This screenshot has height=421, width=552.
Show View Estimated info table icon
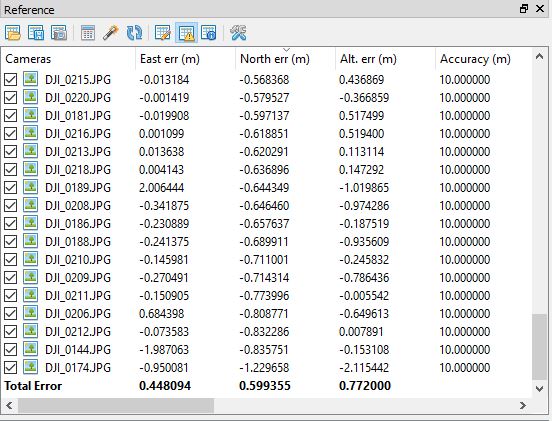[x=209, y=33]
